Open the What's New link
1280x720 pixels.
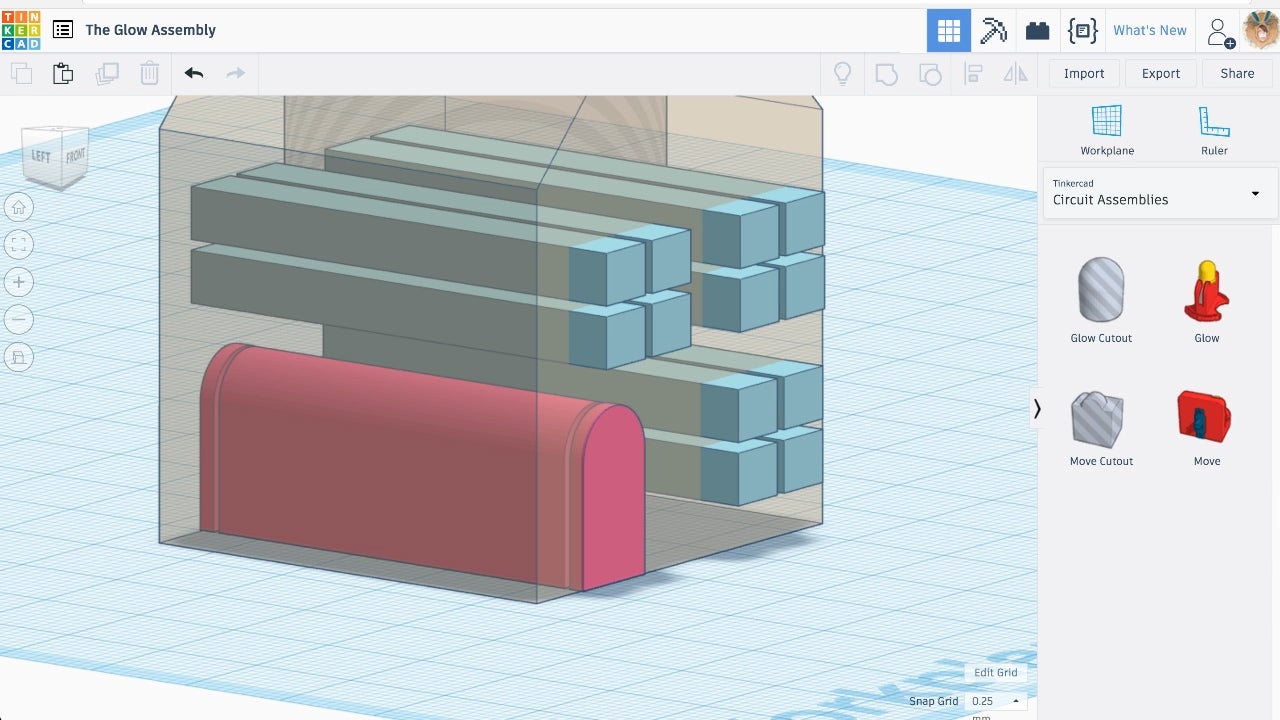[1150, 30]
